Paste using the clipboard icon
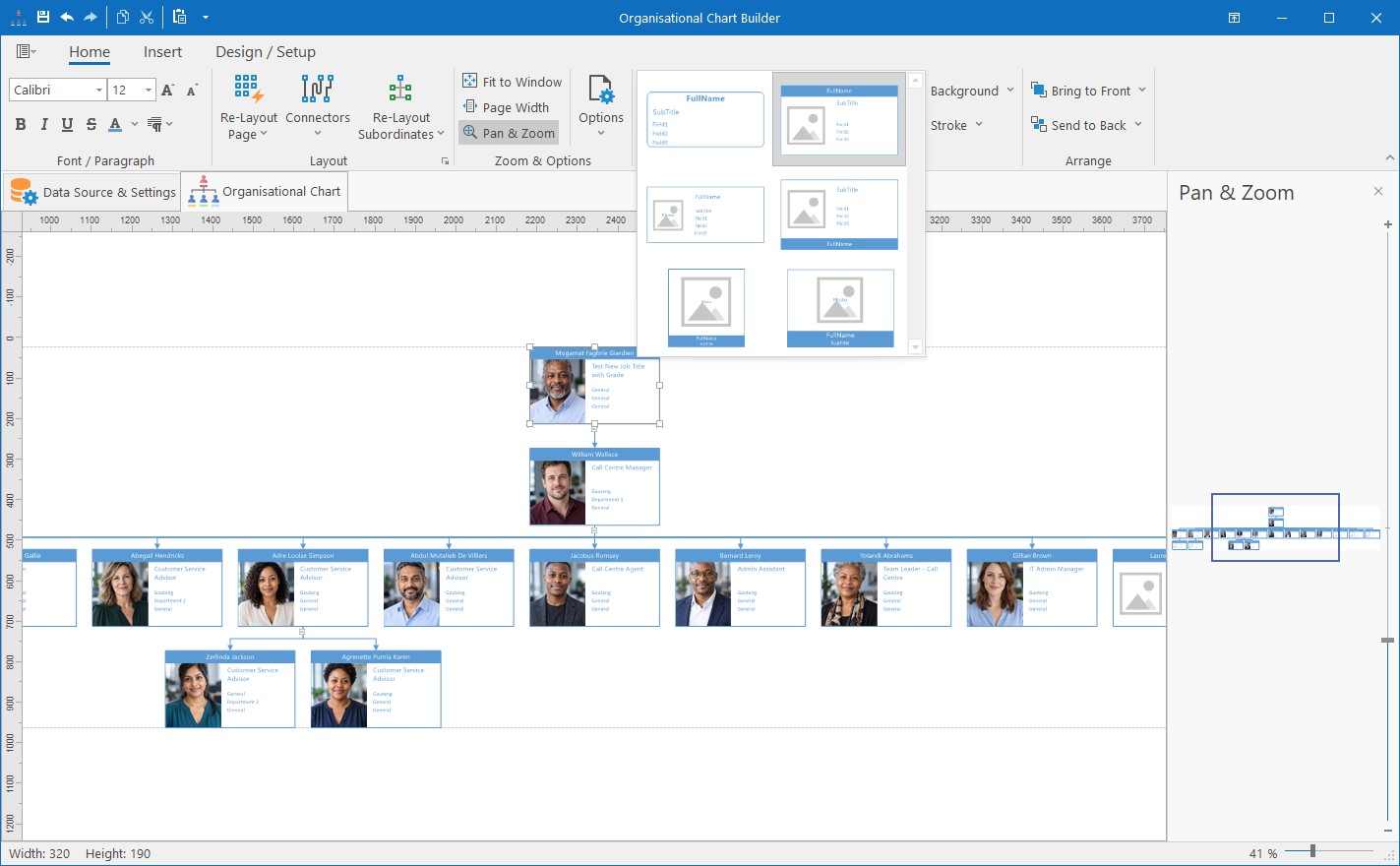The width and height of the screenshot is (1400, 866). (179, 17)
